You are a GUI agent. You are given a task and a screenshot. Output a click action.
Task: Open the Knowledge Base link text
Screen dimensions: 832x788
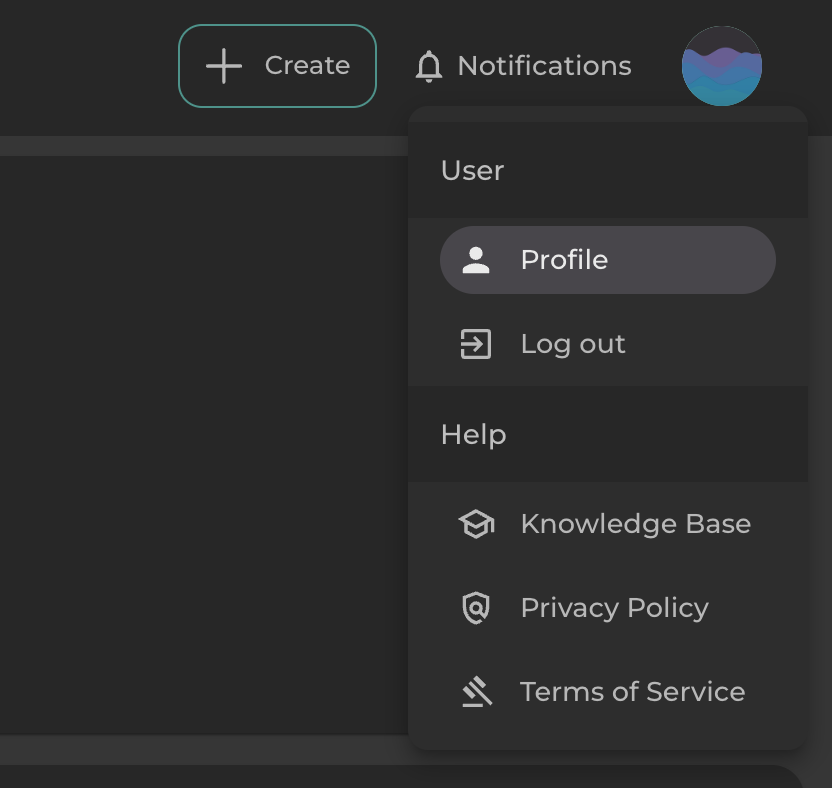coord(635,524)
